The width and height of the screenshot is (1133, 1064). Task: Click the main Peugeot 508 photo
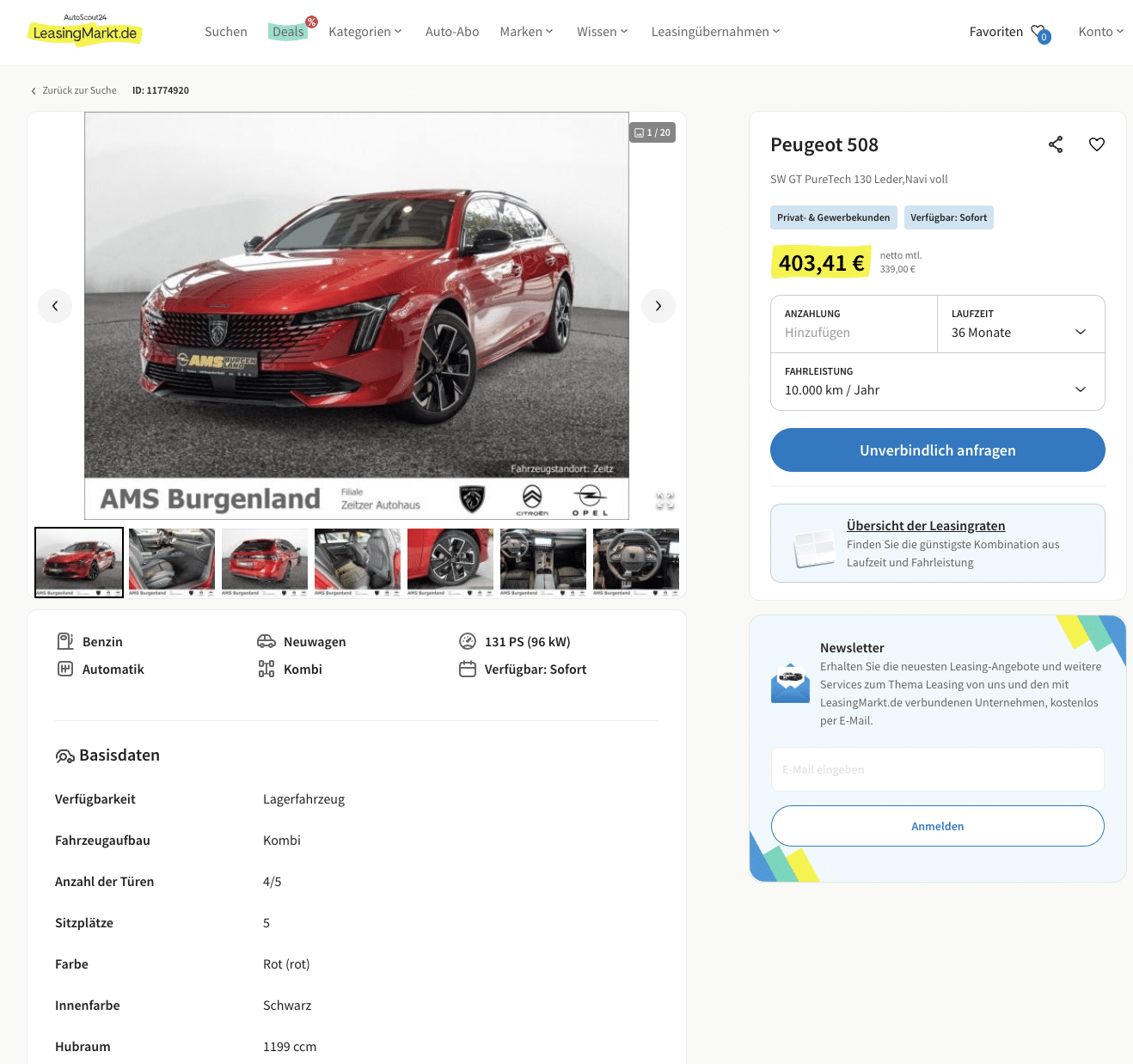coord(357,315)
